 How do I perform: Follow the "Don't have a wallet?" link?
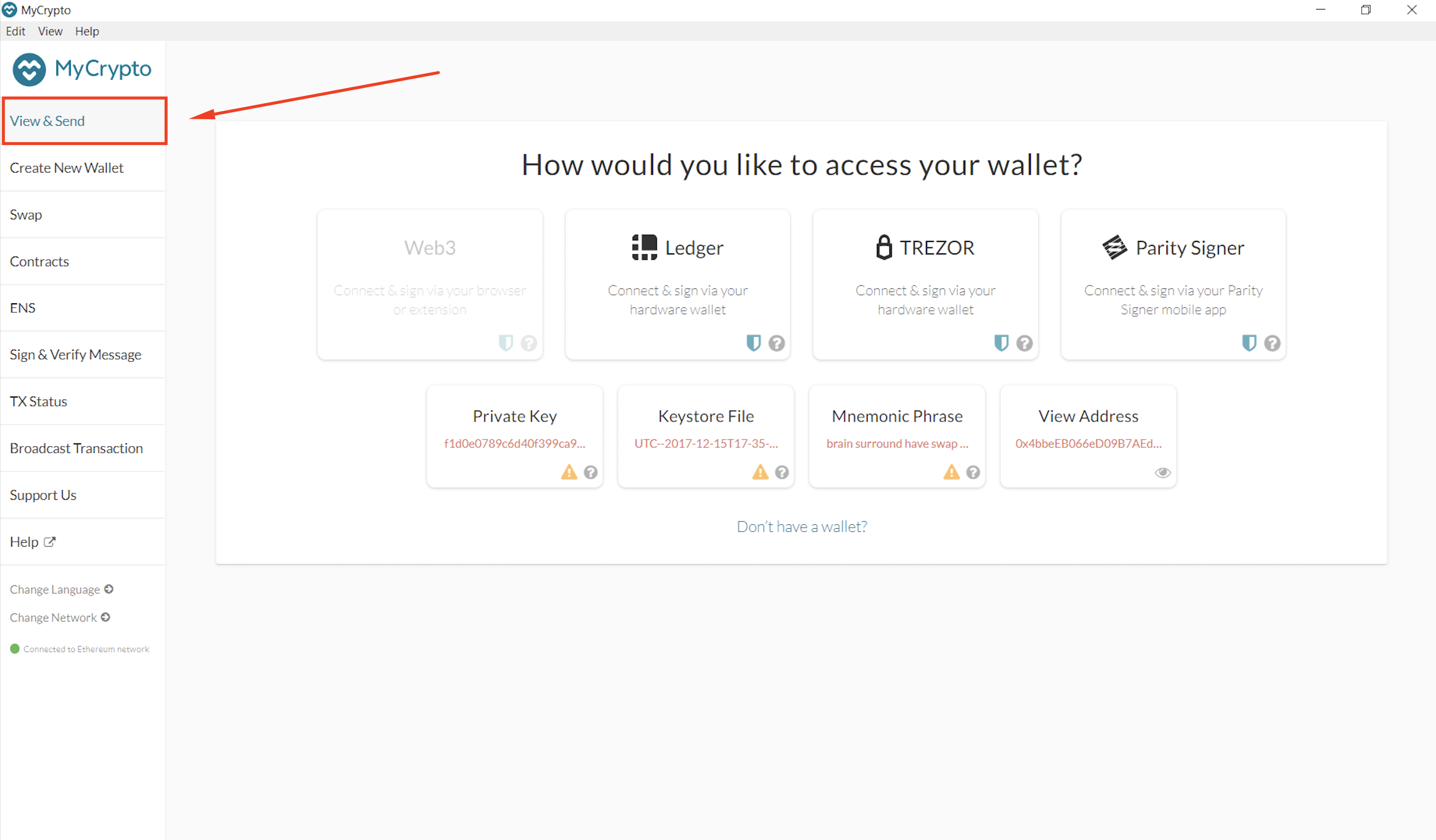(x=802, y=526)
